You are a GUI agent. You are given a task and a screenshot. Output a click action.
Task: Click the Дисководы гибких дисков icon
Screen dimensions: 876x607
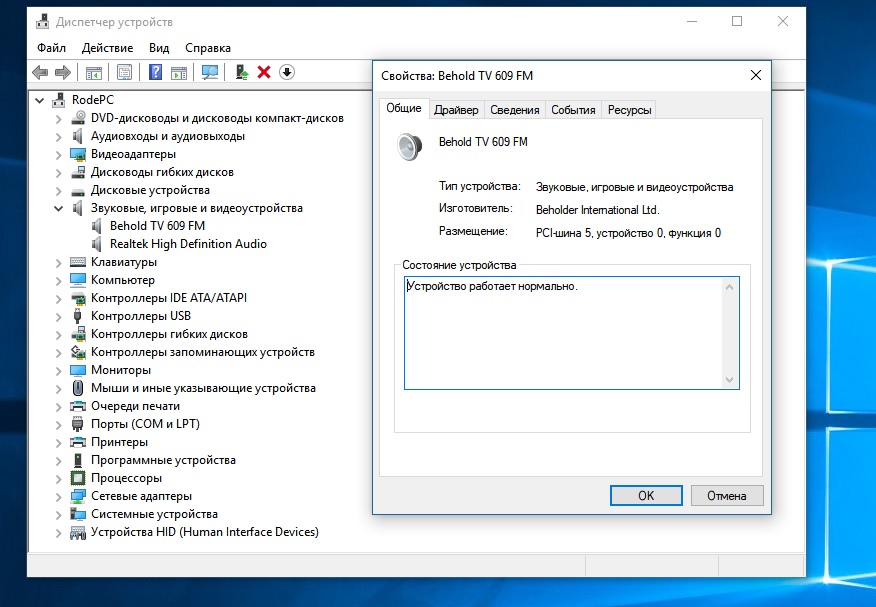coord(78,172)
